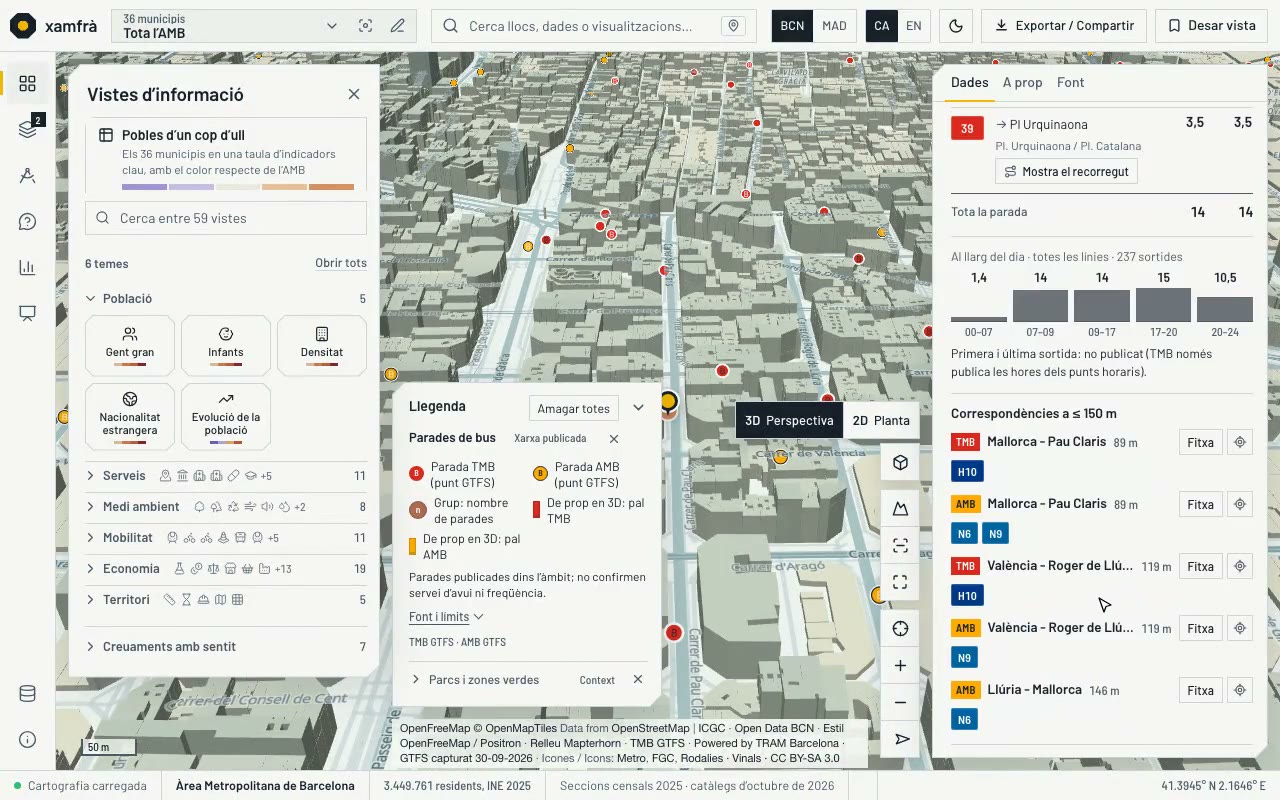The height and width of the screenshot is (800, 1280).
Task: Click the terrain mountain map control
Action: point(900,509)
